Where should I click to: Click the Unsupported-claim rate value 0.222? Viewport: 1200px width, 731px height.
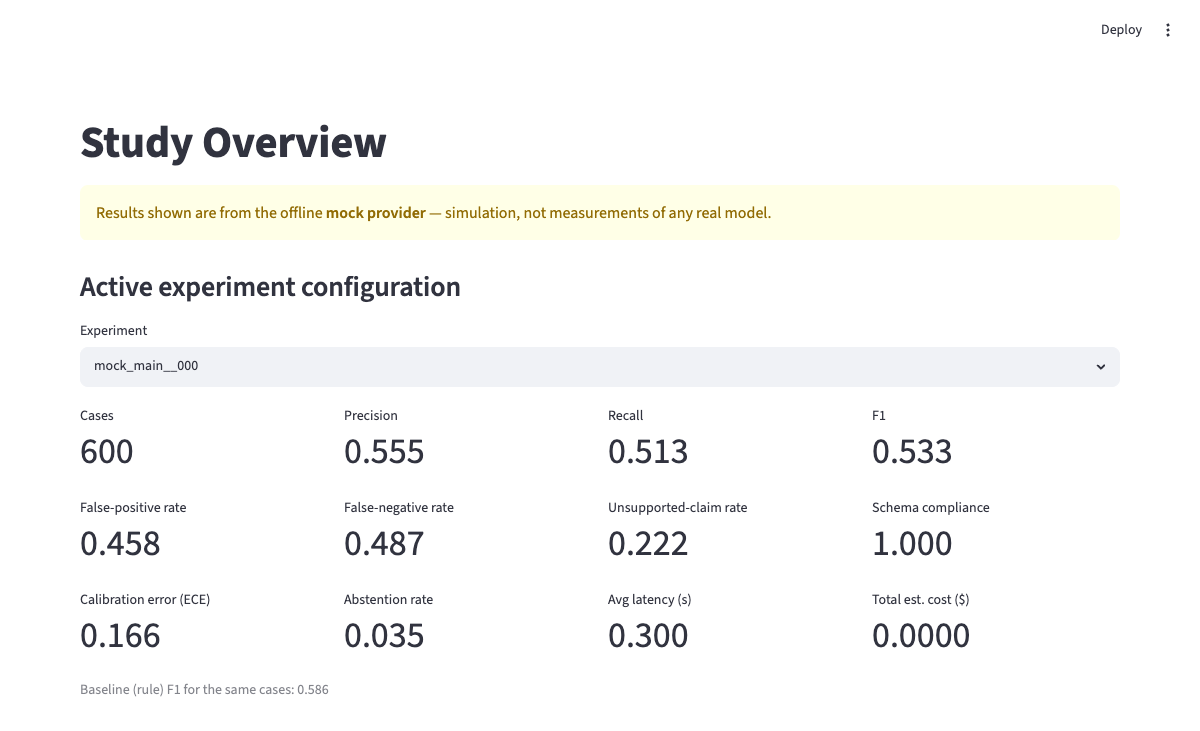pos(648,544)
